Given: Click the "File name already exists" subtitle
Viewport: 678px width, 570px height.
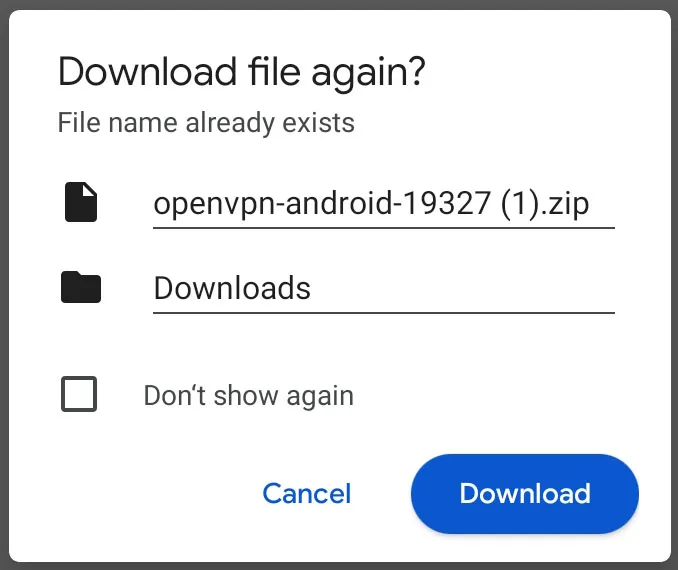Looking at the screenshot, I should point(206,123).
